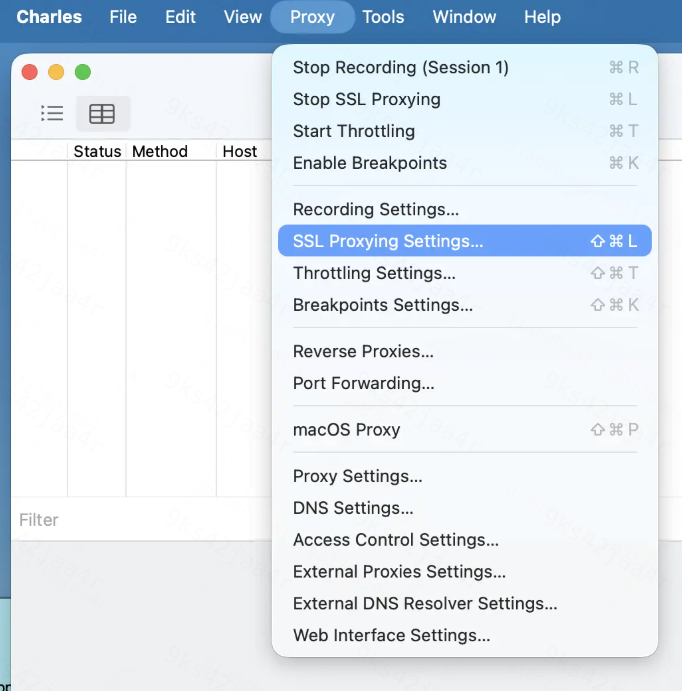Select Start Throttling
The height and width of the screenshot is (691, 682).
click(465, 131)
